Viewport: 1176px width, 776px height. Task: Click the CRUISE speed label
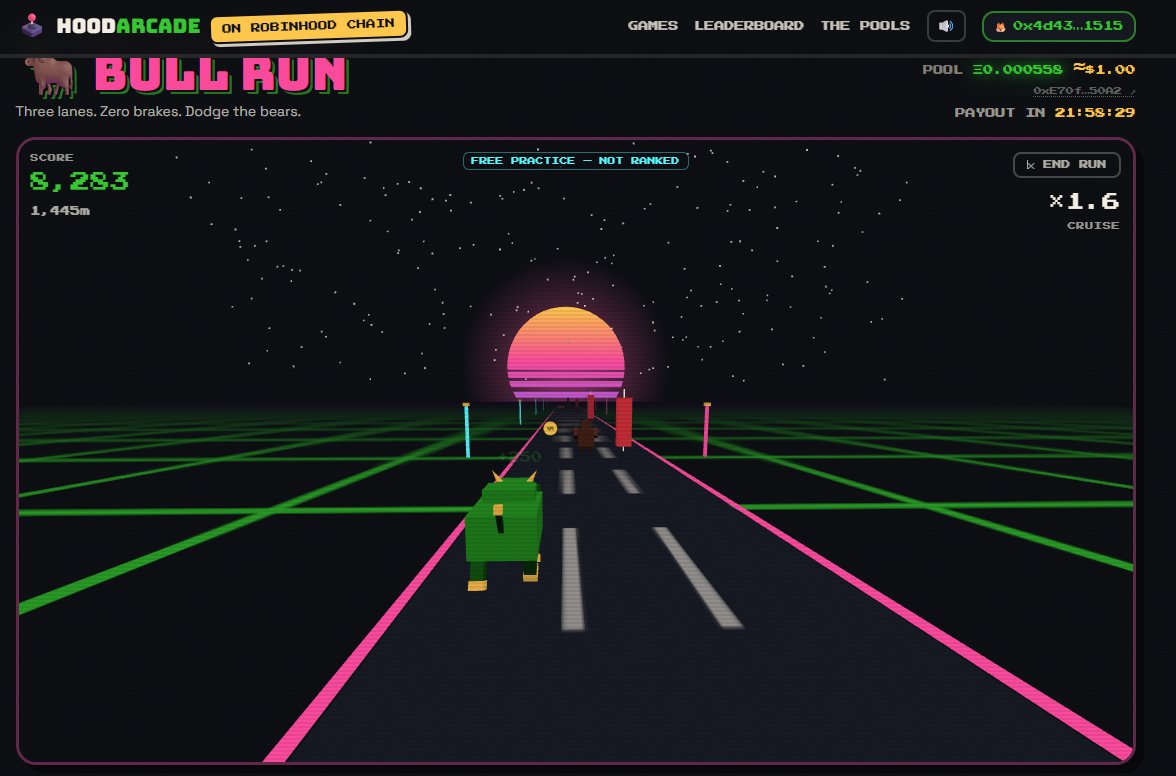[1093, 225]
